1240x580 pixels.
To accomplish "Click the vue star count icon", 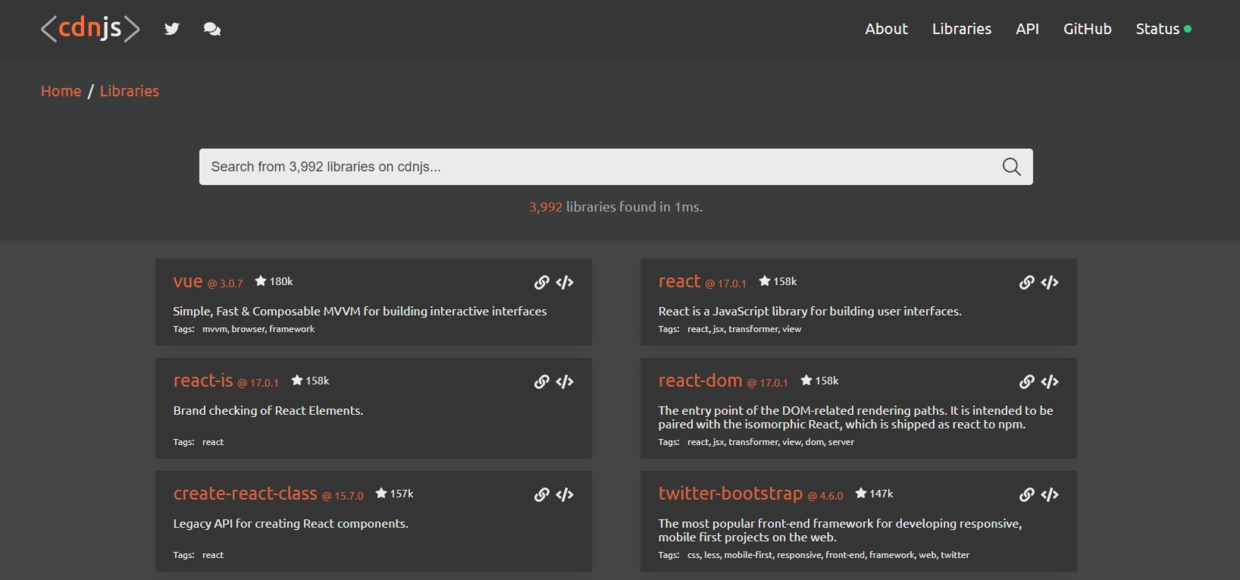I will point(261,282).
